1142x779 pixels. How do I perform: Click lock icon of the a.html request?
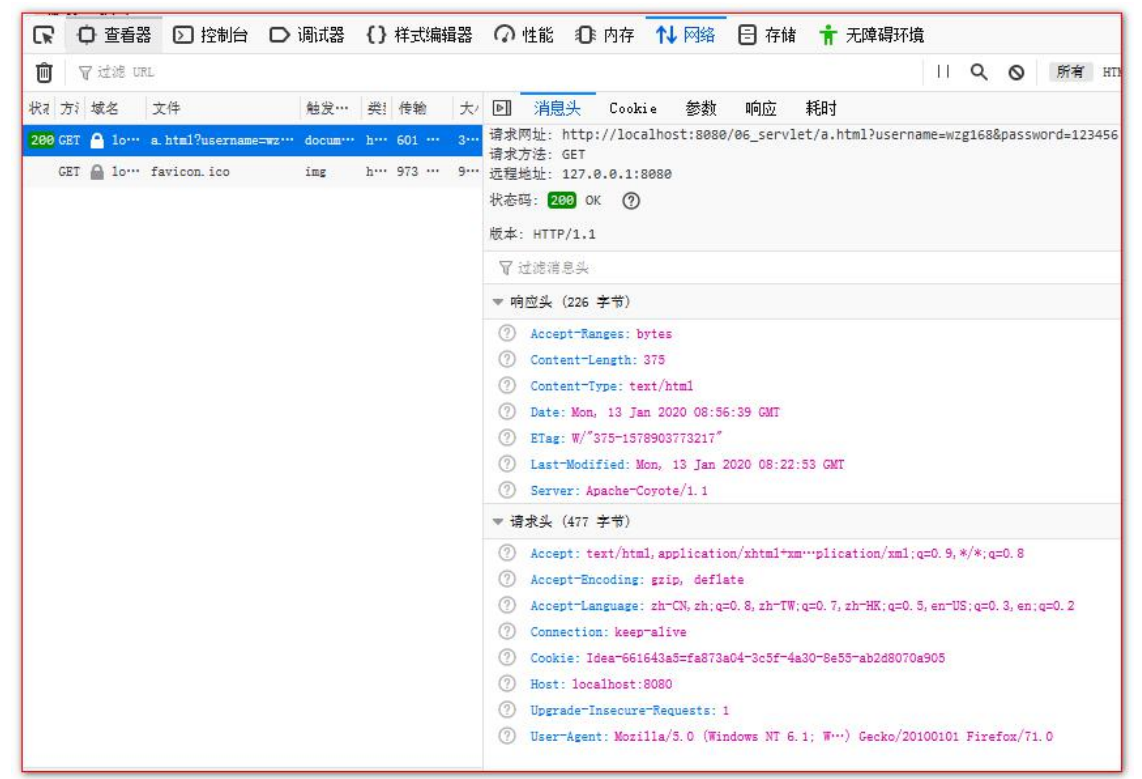click(x=97, y=140)
